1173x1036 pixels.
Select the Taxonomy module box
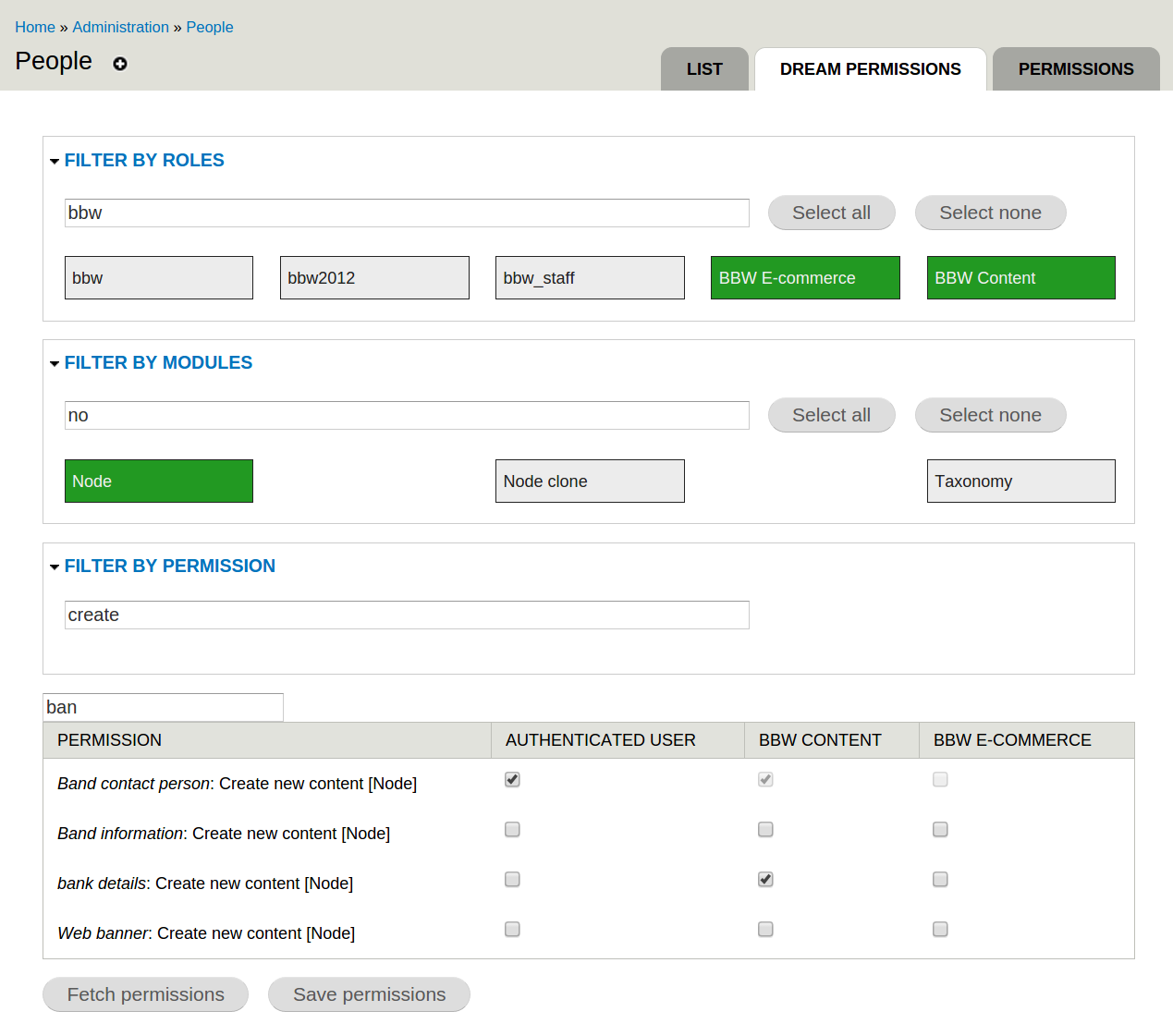pos(1020,481)
